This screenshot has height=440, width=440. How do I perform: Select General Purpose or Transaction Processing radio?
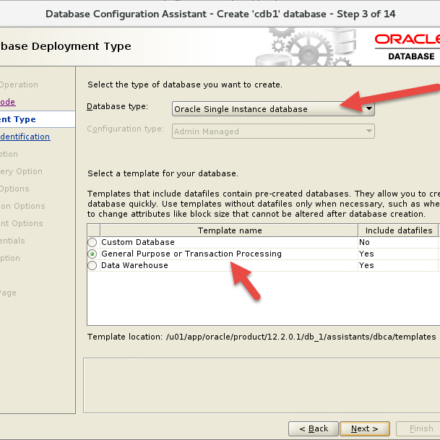pos(92,254)
